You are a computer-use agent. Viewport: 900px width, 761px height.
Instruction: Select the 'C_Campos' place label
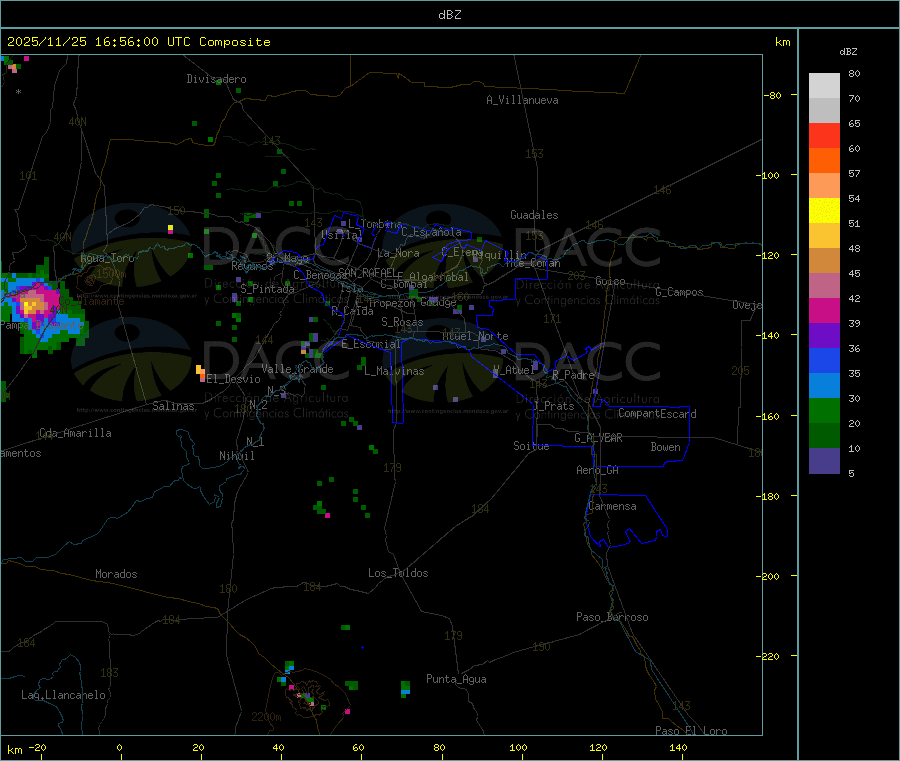[x=680, y=292]
